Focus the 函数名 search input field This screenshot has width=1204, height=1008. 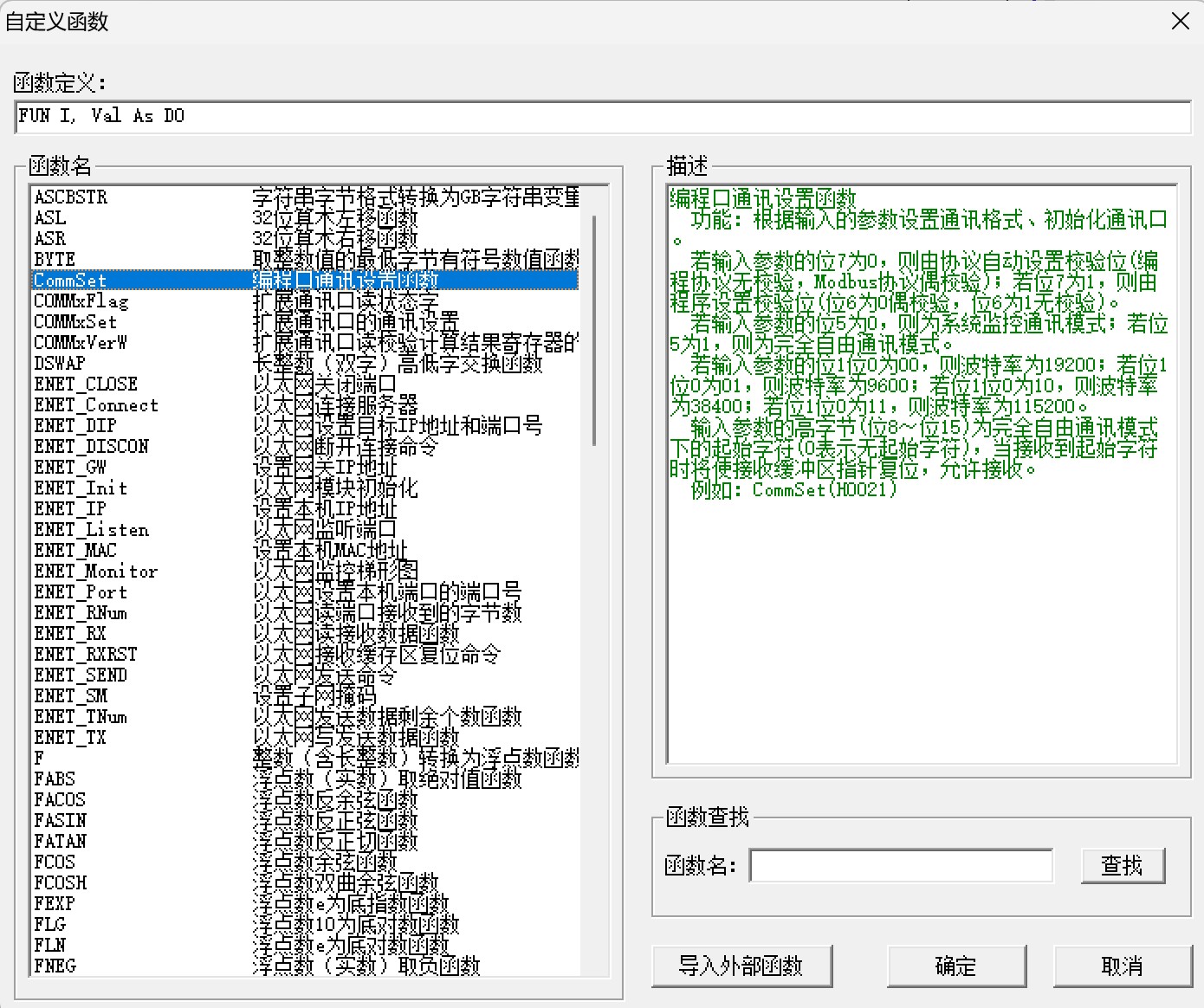click(x=901, y=865)
